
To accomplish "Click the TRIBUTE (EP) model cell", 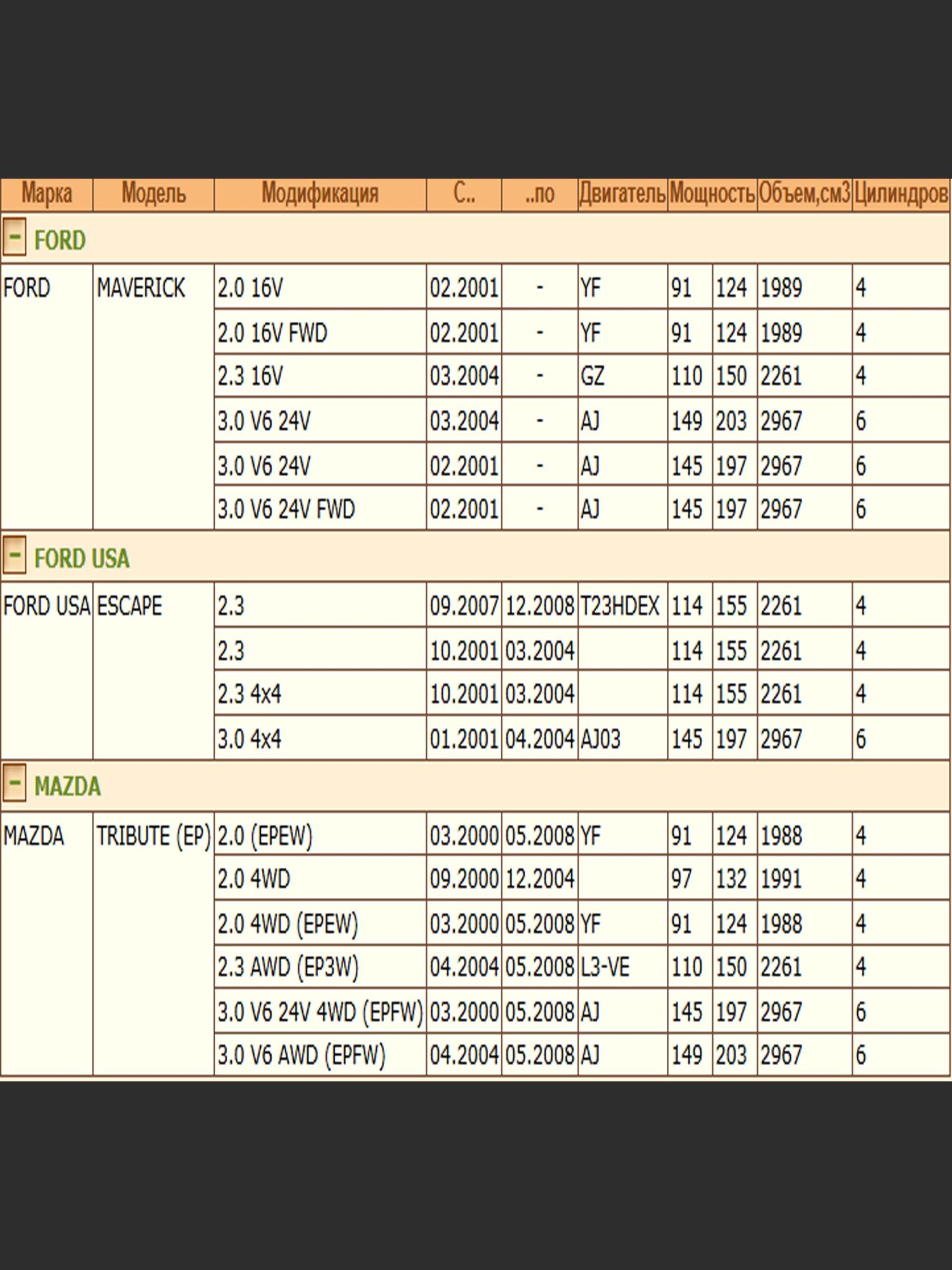I will 153,835.
